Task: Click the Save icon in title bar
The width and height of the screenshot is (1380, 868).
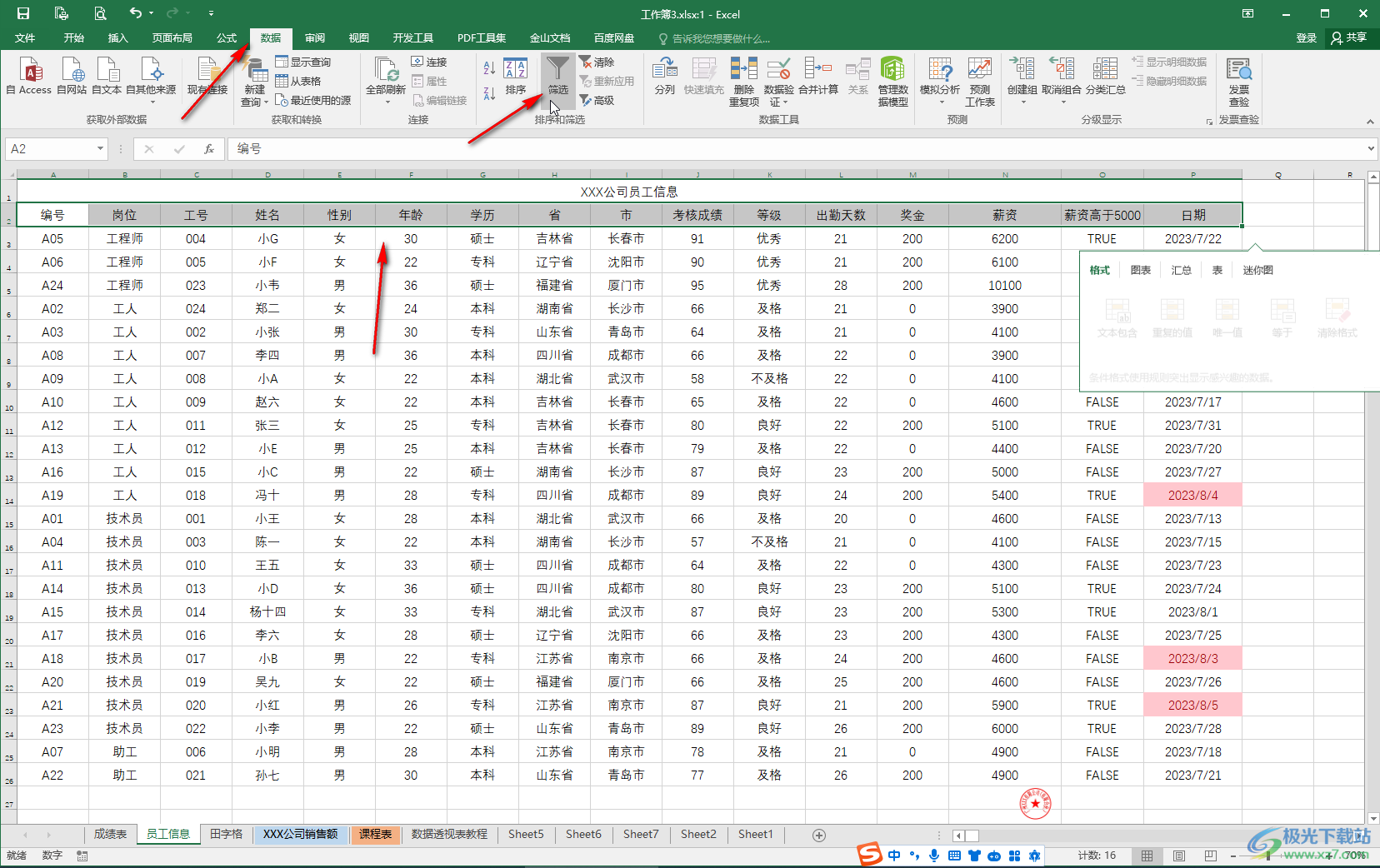Action: pos(22,13)
